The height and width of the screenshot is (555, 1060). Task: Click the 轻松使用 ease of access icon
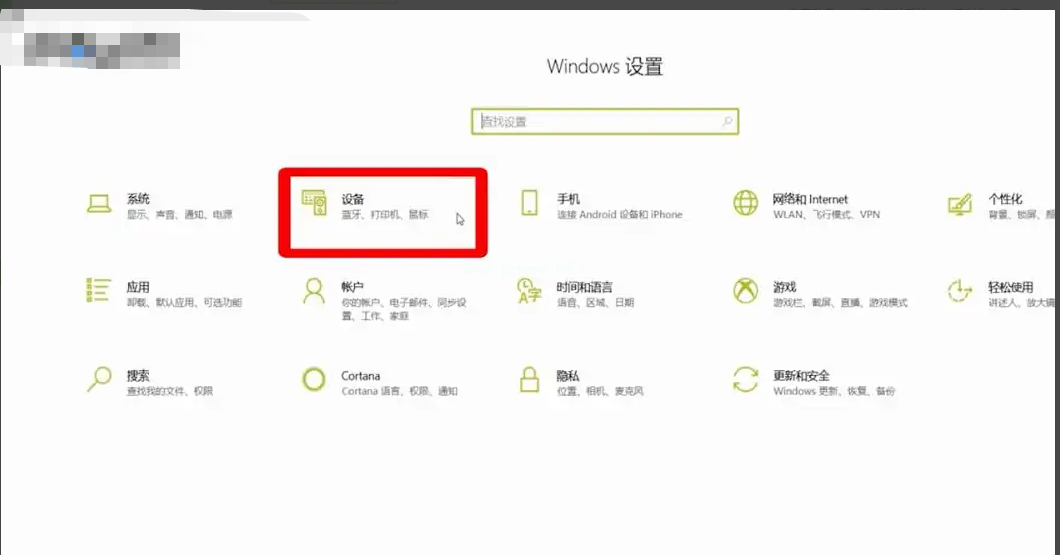[960, 291]
